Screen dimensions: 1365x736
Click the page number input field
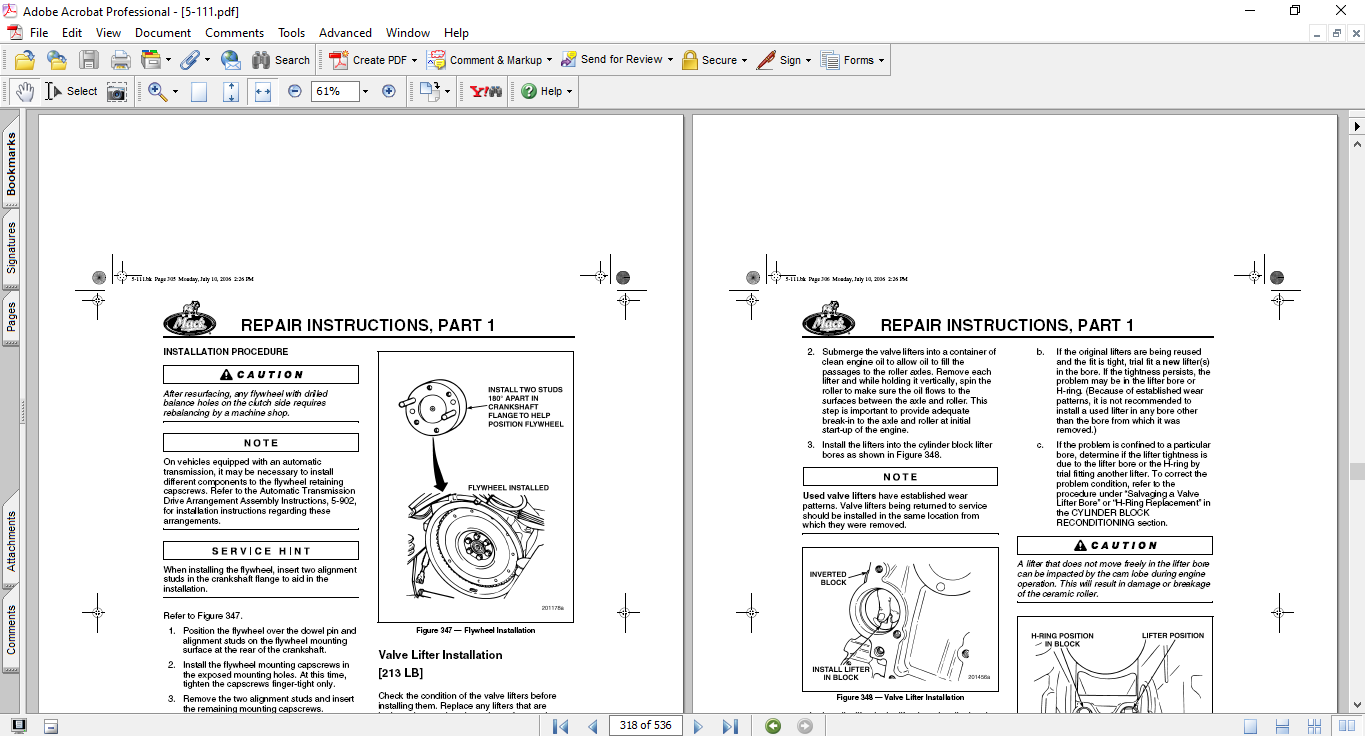[x=645, y=726]
